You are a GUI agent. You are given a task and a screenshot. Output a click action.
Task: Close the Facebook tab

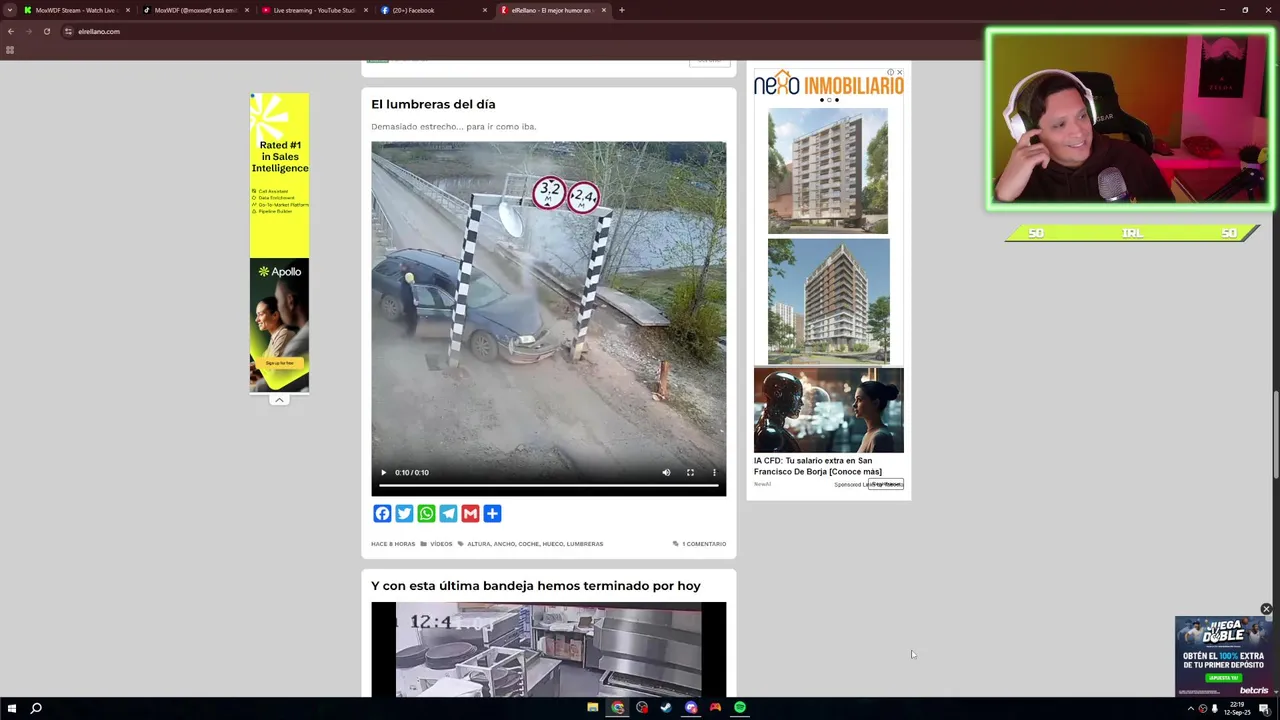(x=485, y=10)
